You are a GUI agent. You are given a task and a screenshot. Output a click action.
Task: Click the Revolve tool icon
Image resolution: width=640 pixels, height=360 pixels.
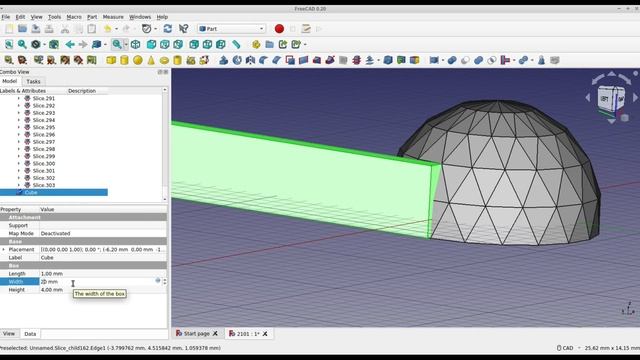[237, 60]
